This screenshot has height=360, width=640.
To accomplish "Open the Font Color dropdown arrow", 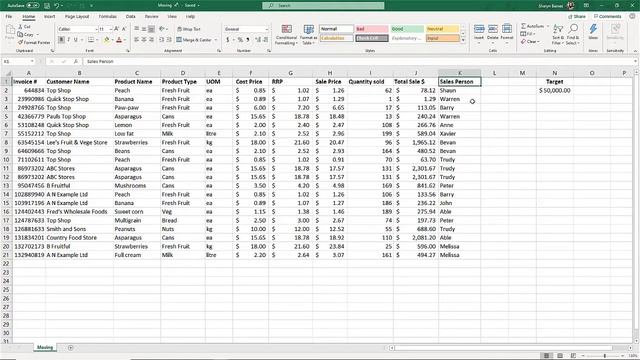I will tap(124, 40).
